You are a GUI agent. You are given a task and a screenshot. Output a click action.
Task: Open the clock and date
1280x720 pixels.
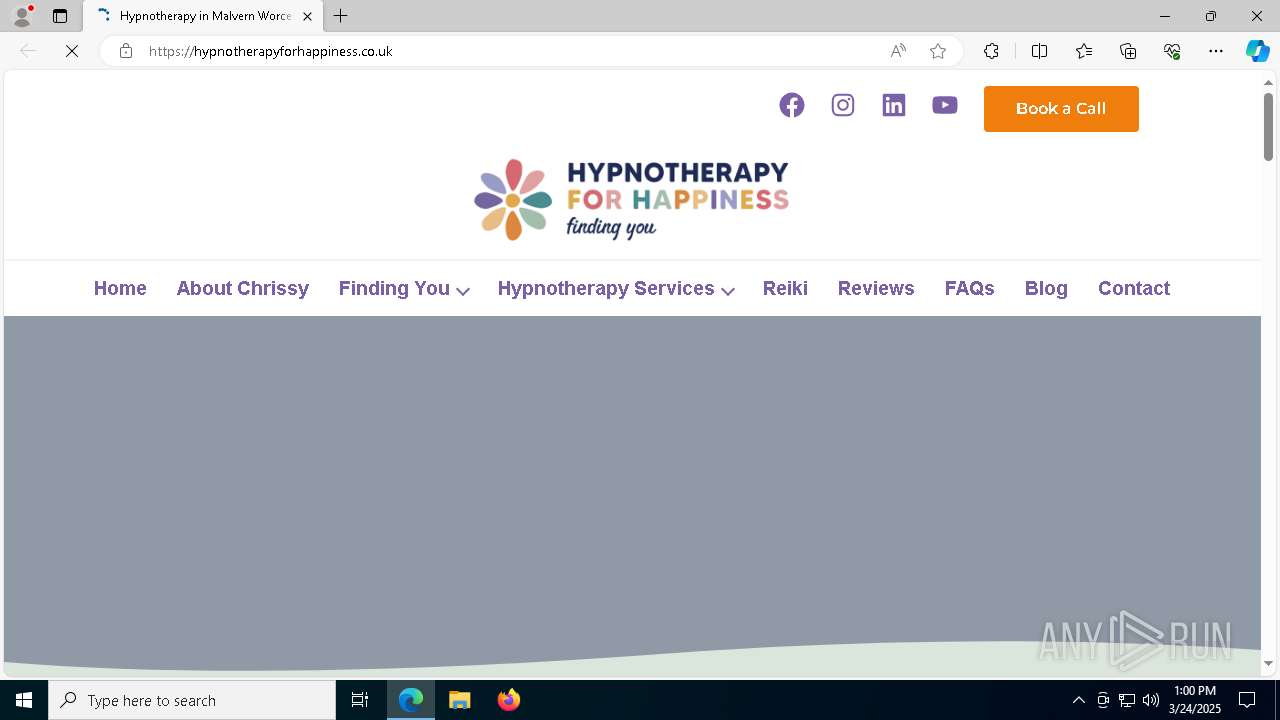tap(1195, 700)
